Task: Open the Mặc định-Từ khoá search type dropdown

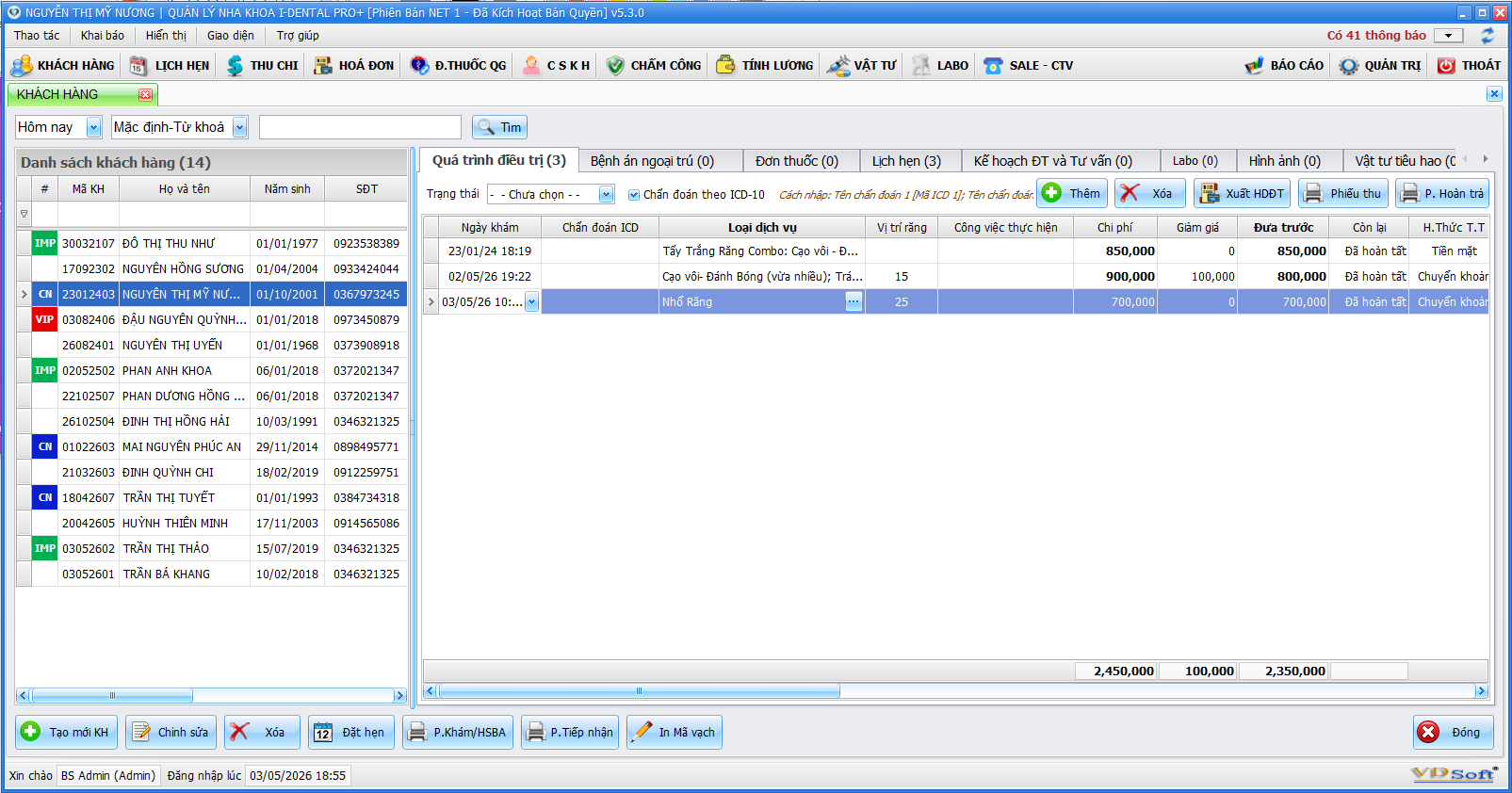Action: click(x=240, y=127)
